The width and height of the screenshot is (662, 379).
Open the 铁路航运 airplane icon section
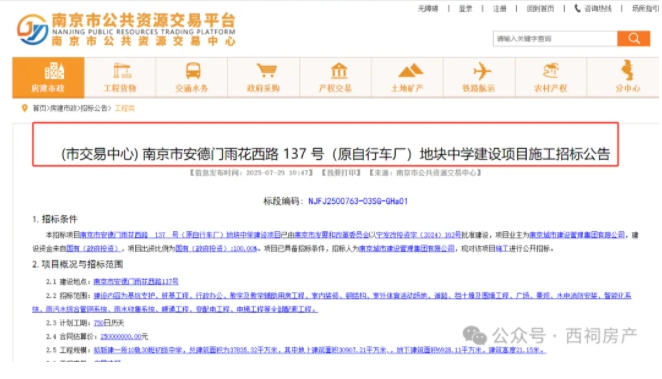pos(479,77)
